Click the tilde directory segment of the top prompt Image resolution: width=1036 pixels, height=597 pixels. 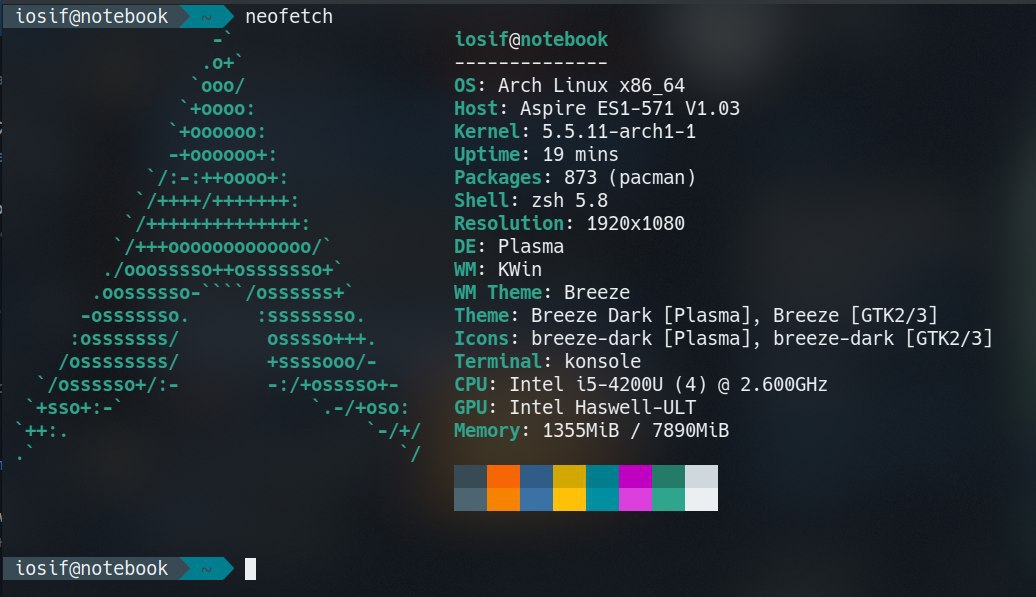click(x=206, y=17)
